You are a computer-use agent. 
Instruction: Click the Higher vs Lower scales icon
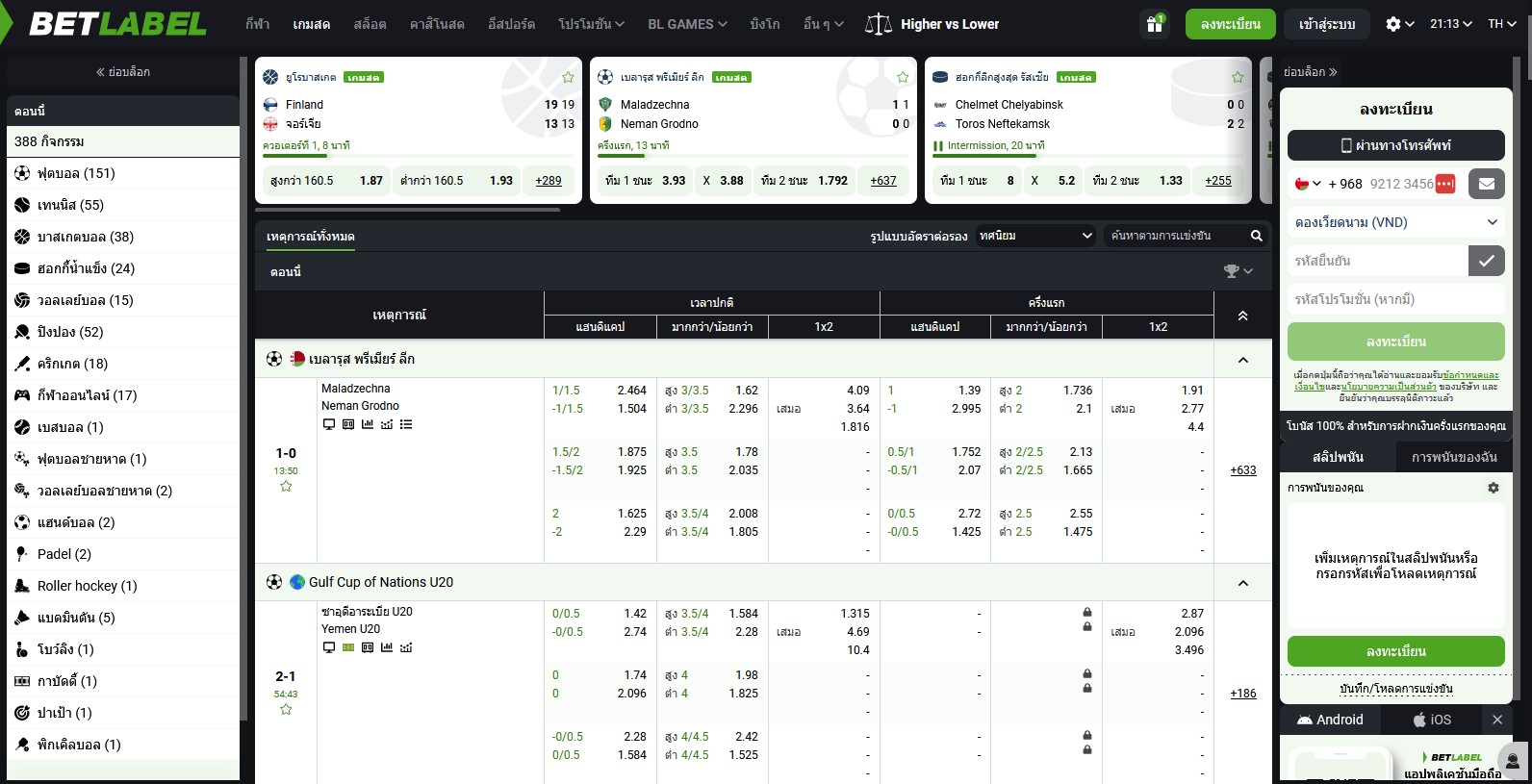click(879, 24)
